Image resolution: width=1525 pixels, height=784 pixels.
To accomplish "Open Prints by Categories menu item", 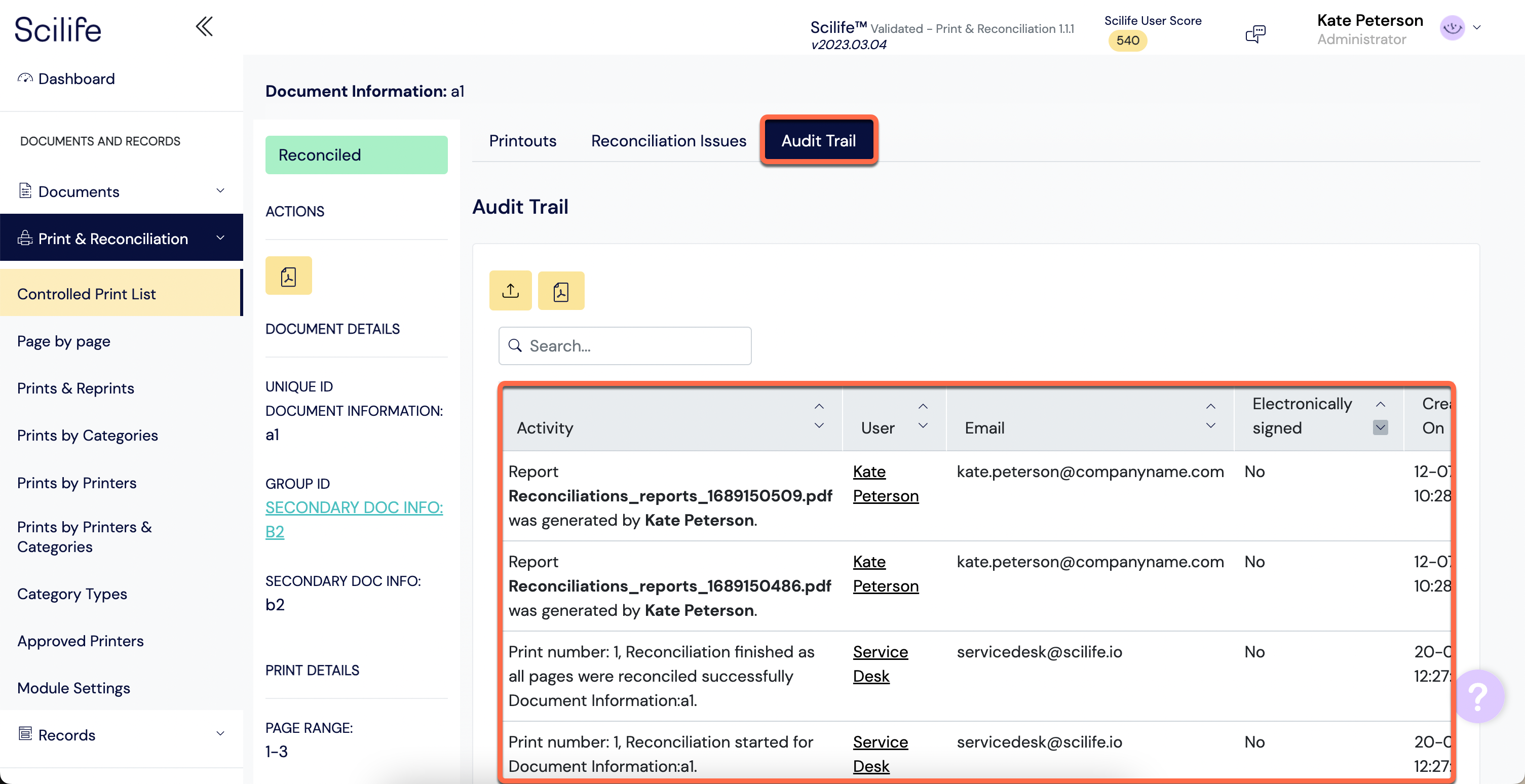I will [87, 435].
